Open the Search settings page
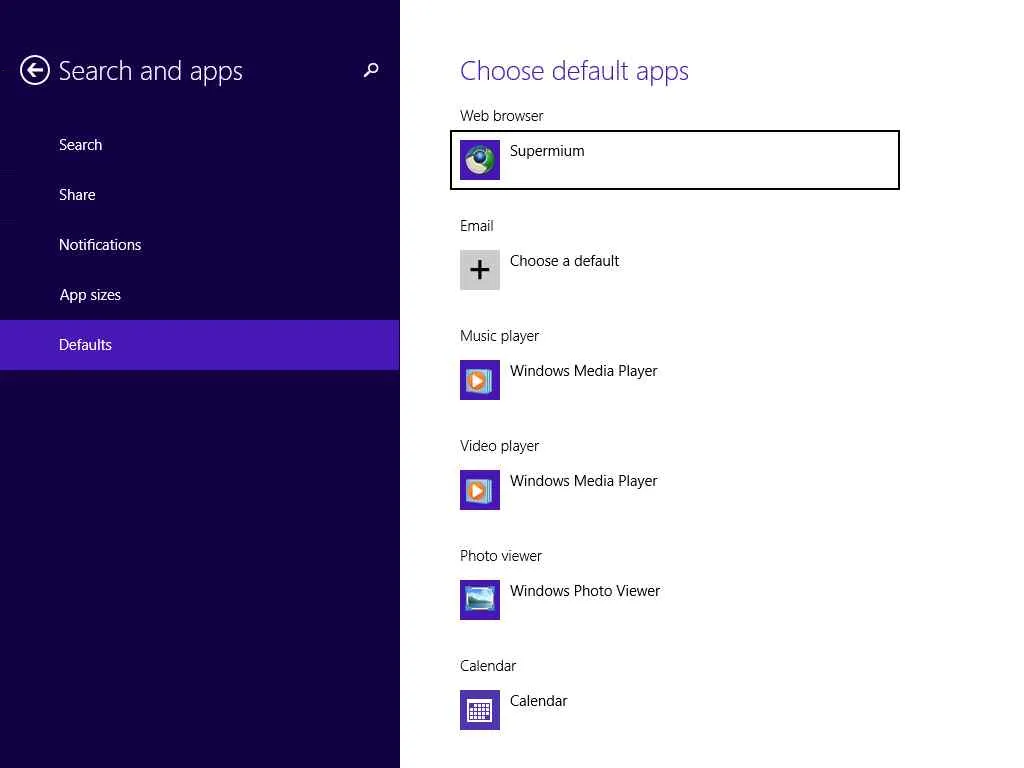 [81, 145]
